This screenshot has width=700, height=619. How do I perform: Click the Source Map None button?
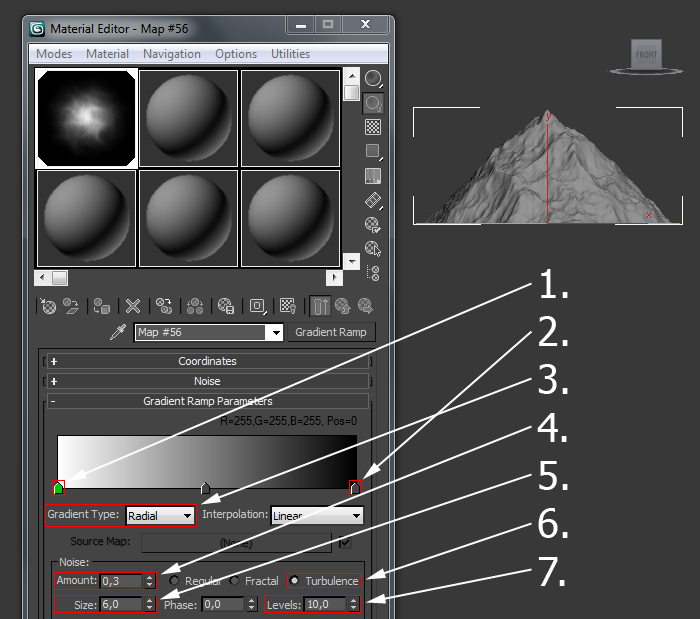pos(236,542)
